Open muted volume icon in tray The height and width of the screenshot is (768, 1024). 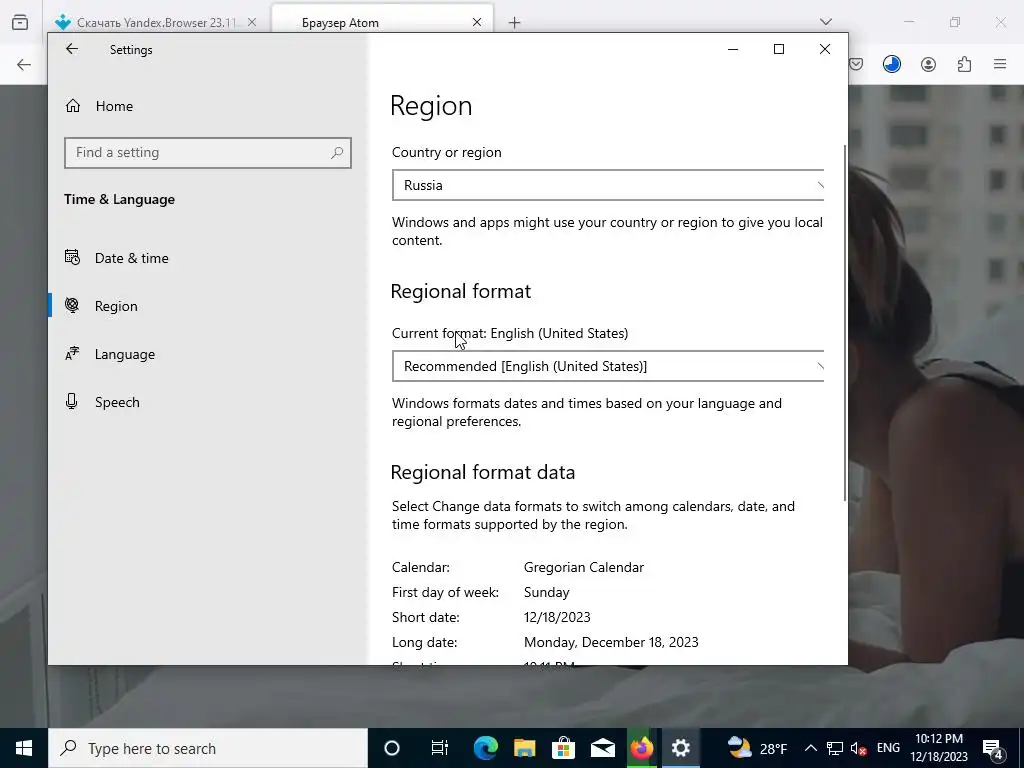pos(859,748)
